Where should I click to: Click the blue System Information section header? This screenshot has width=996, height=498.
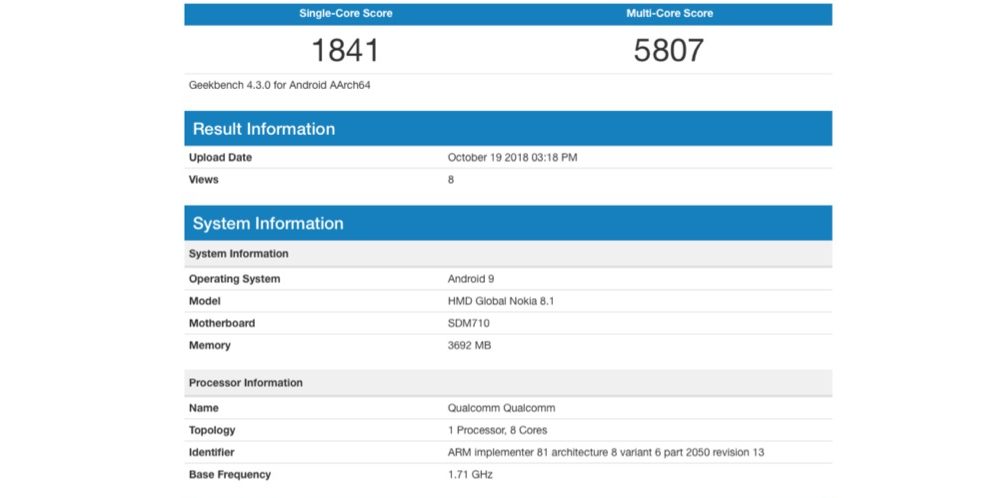point(508,223)
